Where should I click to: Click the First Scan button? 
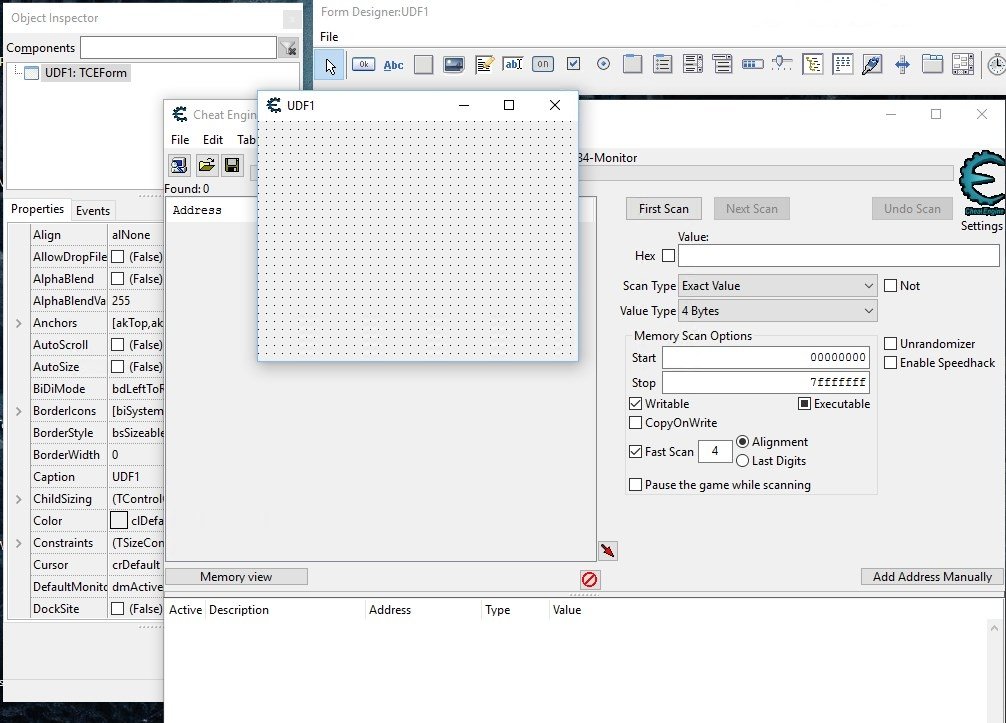[664, 209]
